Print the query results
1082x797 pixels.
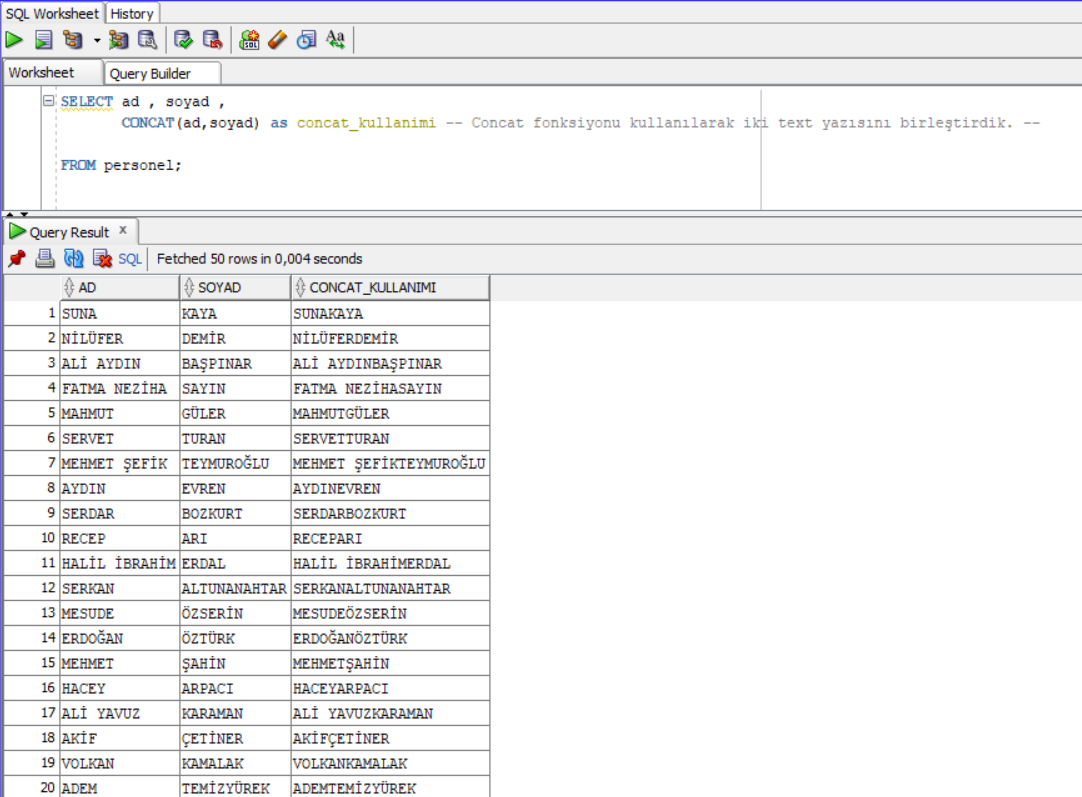click(x=44, y=258)
